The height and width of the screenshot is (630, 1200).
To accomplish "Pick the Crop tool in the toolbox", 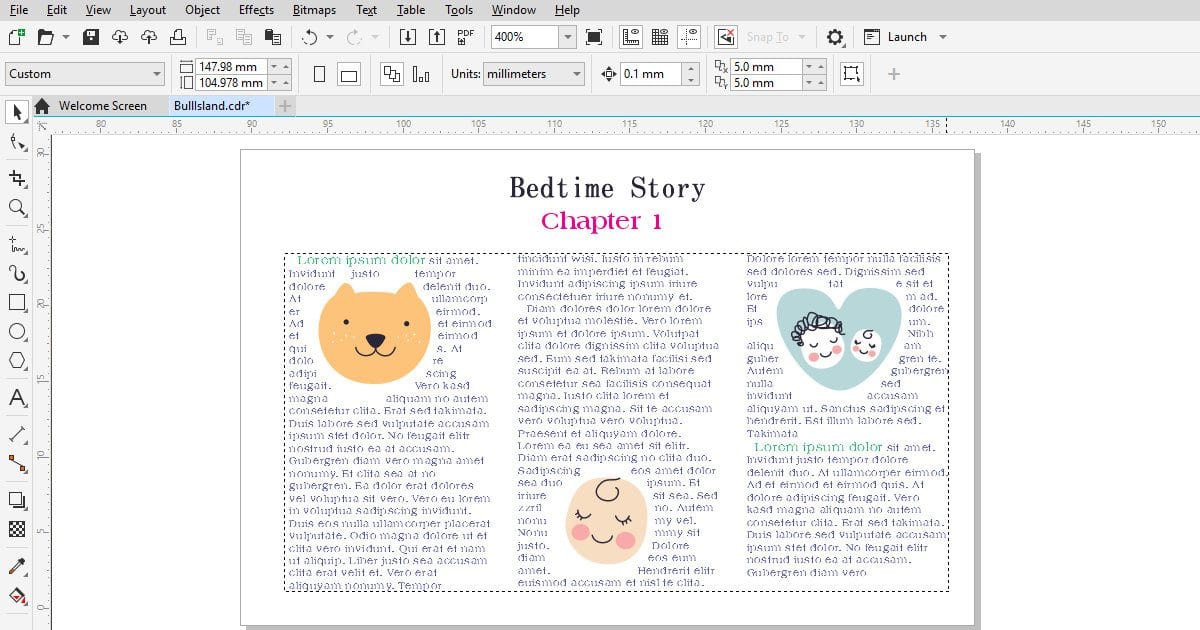I will [x=17, y=178].
